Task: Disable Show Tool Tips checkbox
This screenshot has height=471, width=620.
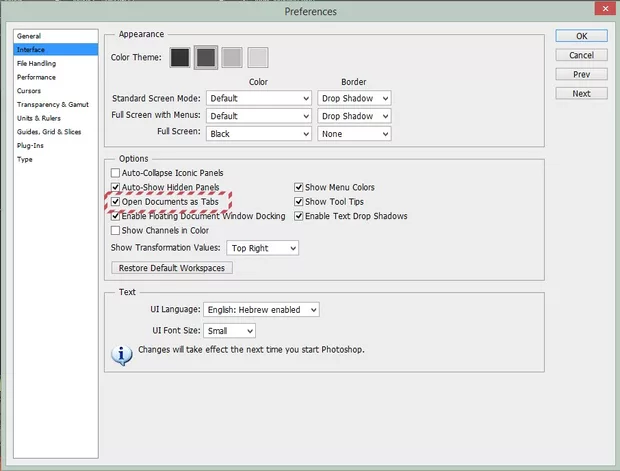Action: click(x=299, y=202)
